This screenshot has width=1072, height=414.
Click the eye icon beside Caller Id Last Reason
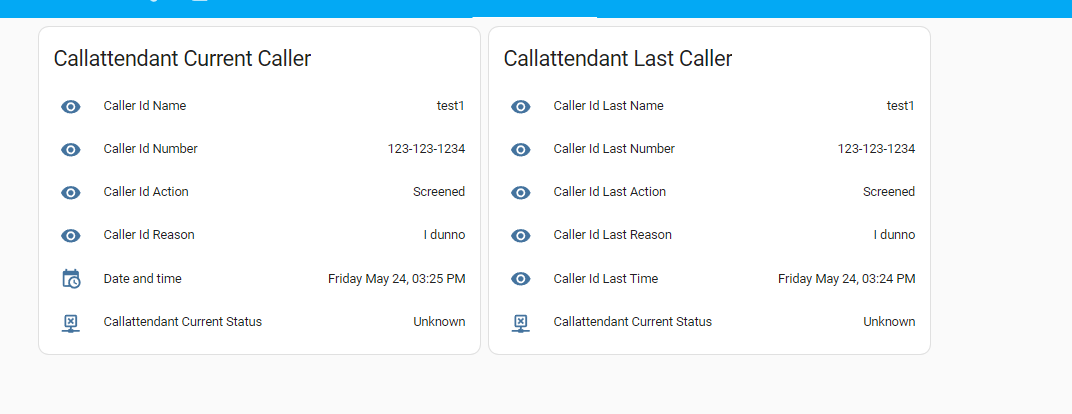pyautogui.click(x=521, y=236)
